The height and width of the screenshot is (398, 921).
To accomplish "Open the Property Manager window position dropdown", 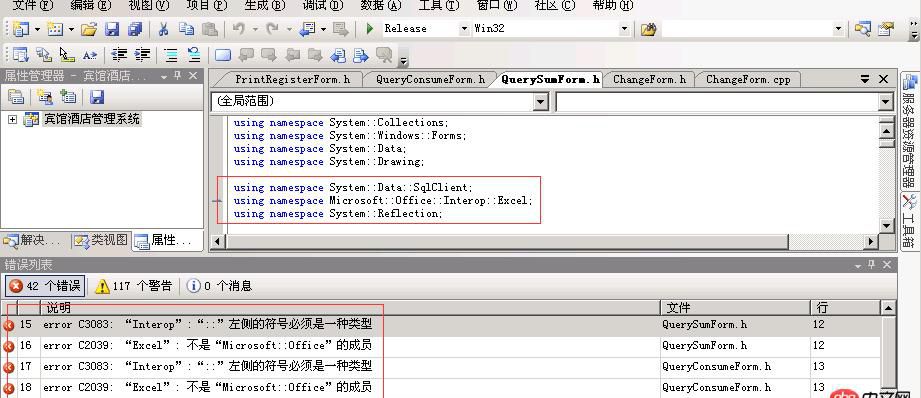I will pyautogui.click(x=163, y=76).
